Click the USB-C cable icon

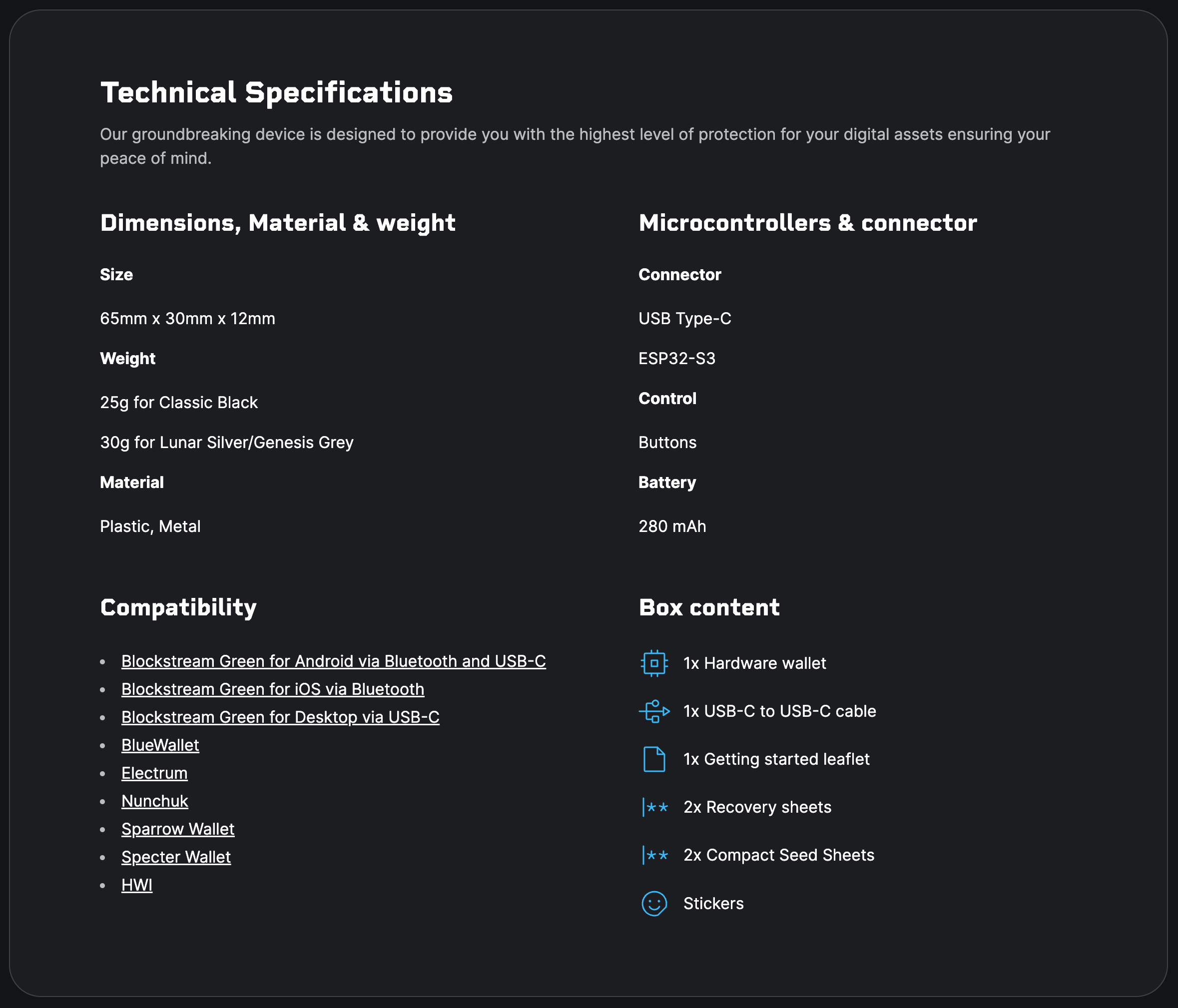coord(654,711)
